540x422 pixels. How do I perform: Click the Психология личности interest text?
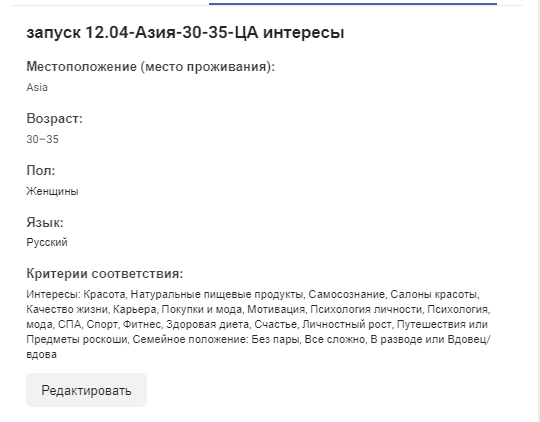tap(366, 309)
